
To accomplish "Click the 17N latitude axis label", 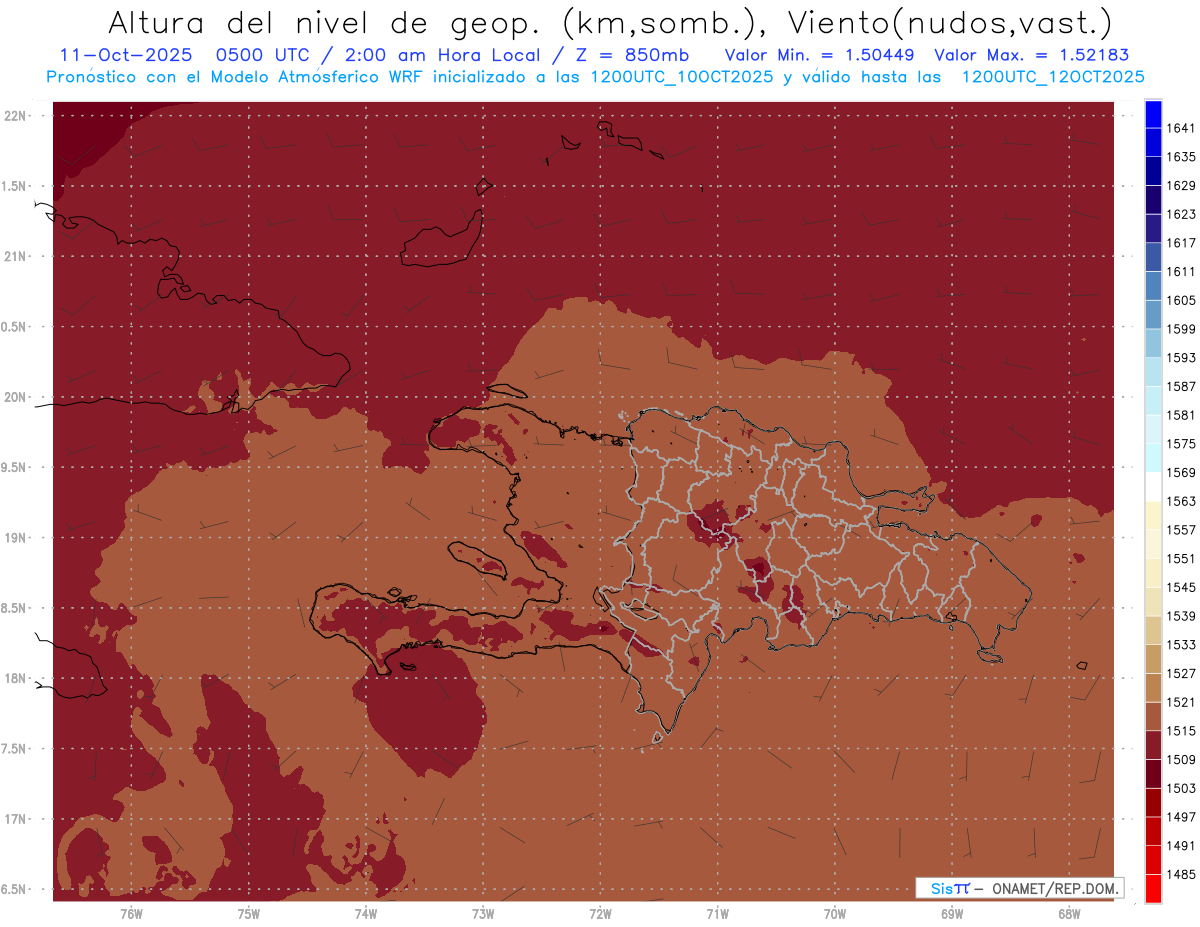I will (17, 819).
